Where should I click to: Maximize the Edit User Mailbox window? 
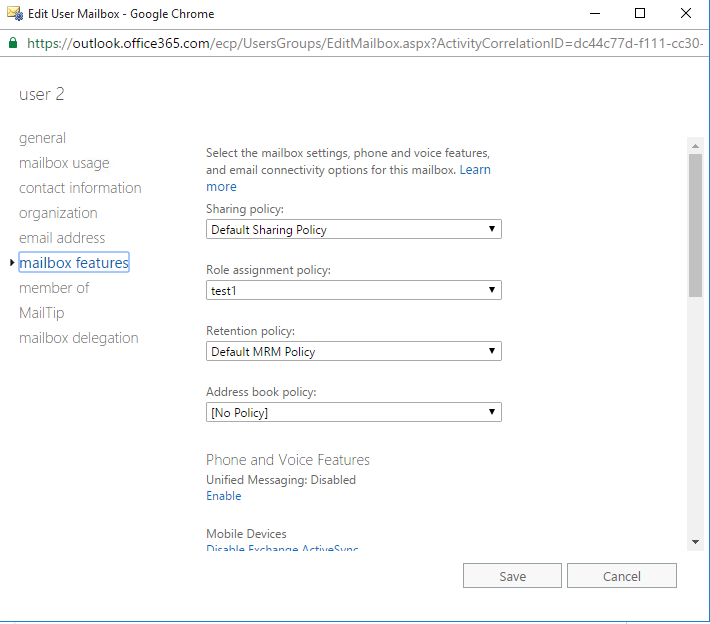click(640, 14)
